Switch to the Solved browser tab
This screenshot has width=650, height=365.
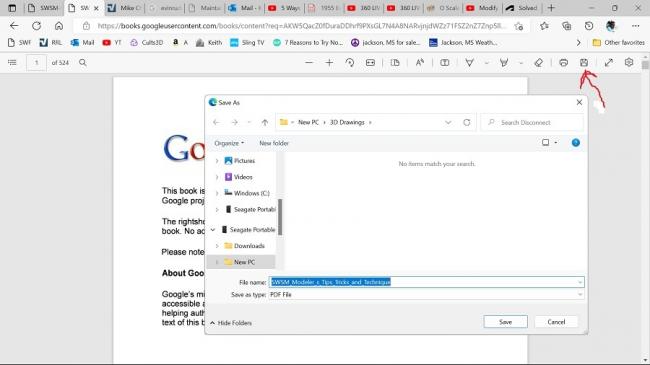[522, 8]
